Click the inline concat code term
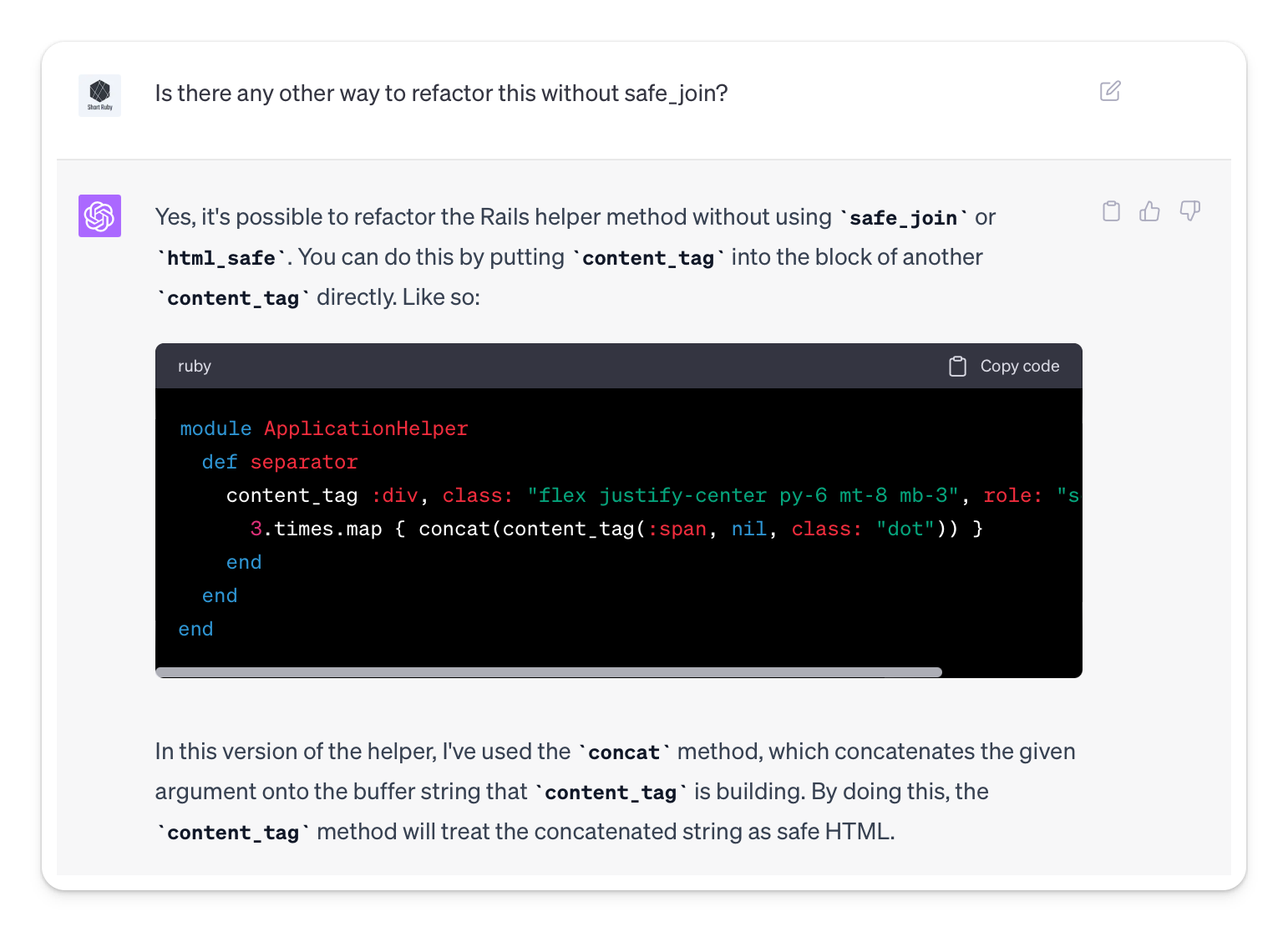Image resolution: width=1288 pixels, height=932 pixels. point(624,752)
